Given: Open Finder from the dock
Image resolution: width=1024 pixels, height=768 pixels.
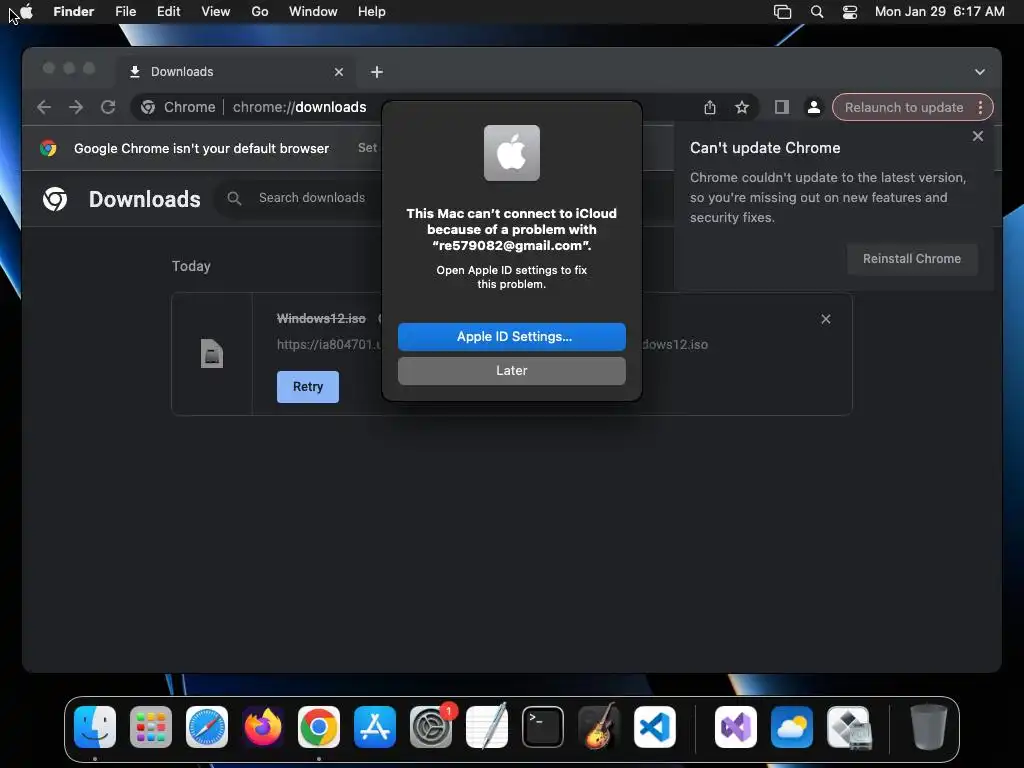Looking at the screenshot, I should pyautogui.click(x=95, y=727).
